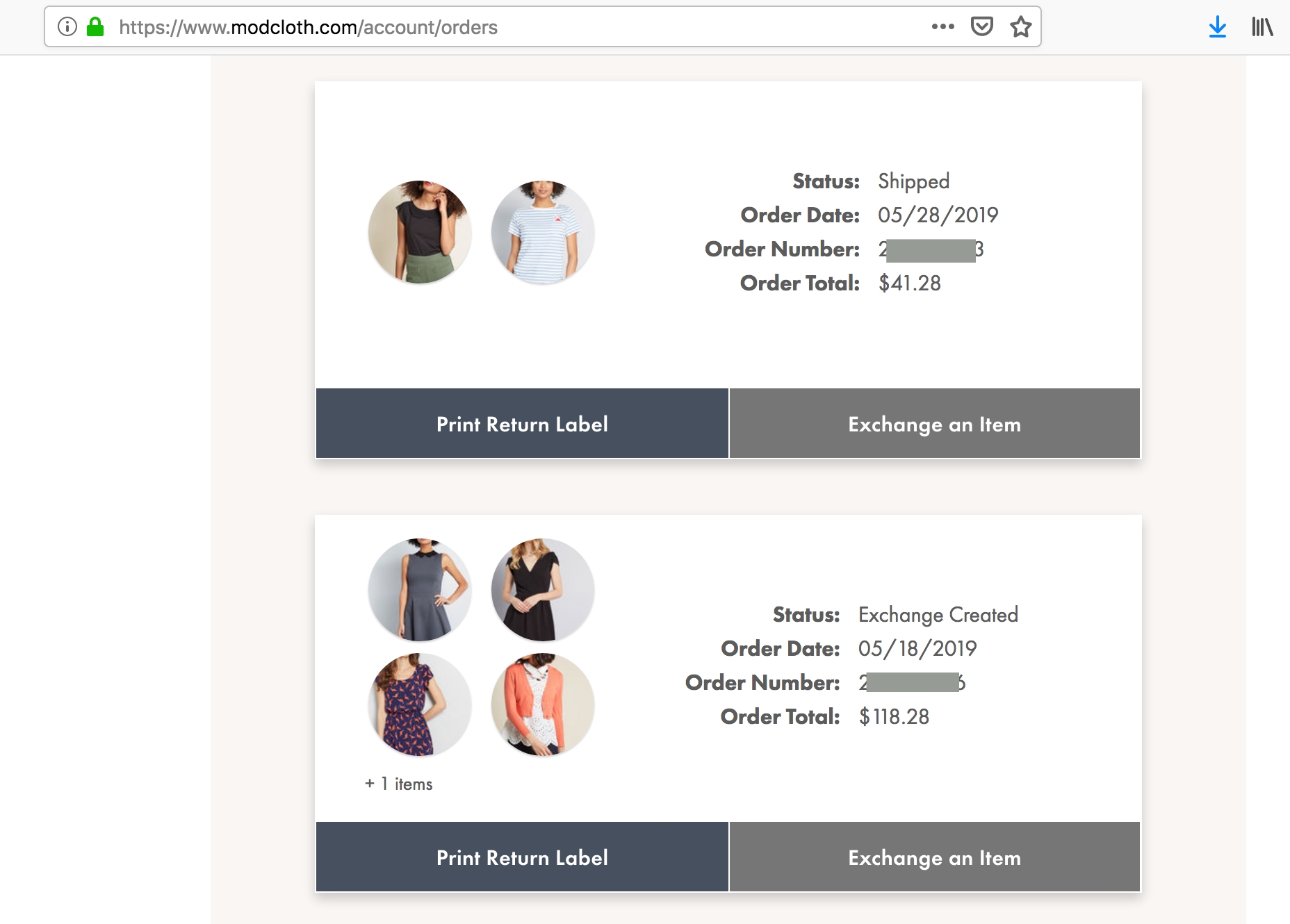
Task: Open the gray collared dress thumbnail
Action: click(420, 590)
